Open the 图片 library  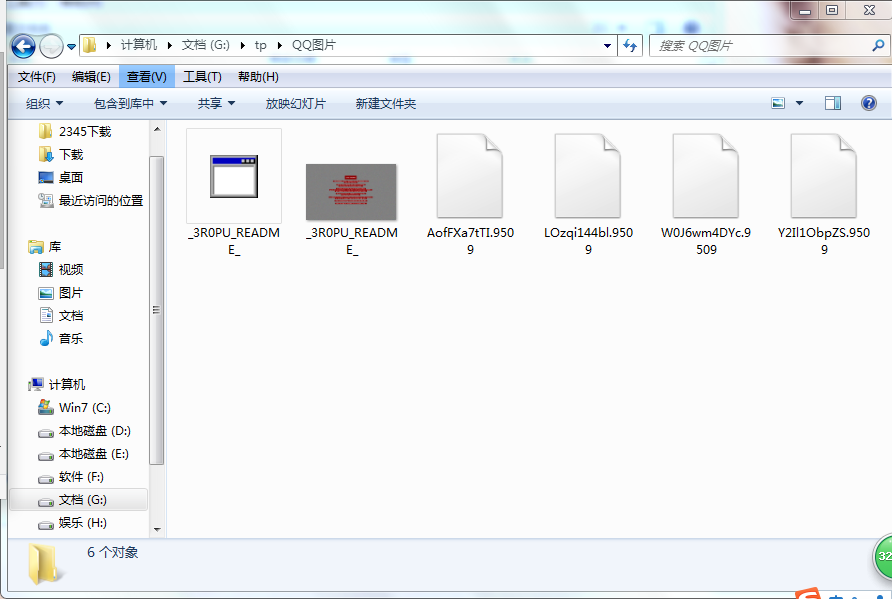pos(61,292)
